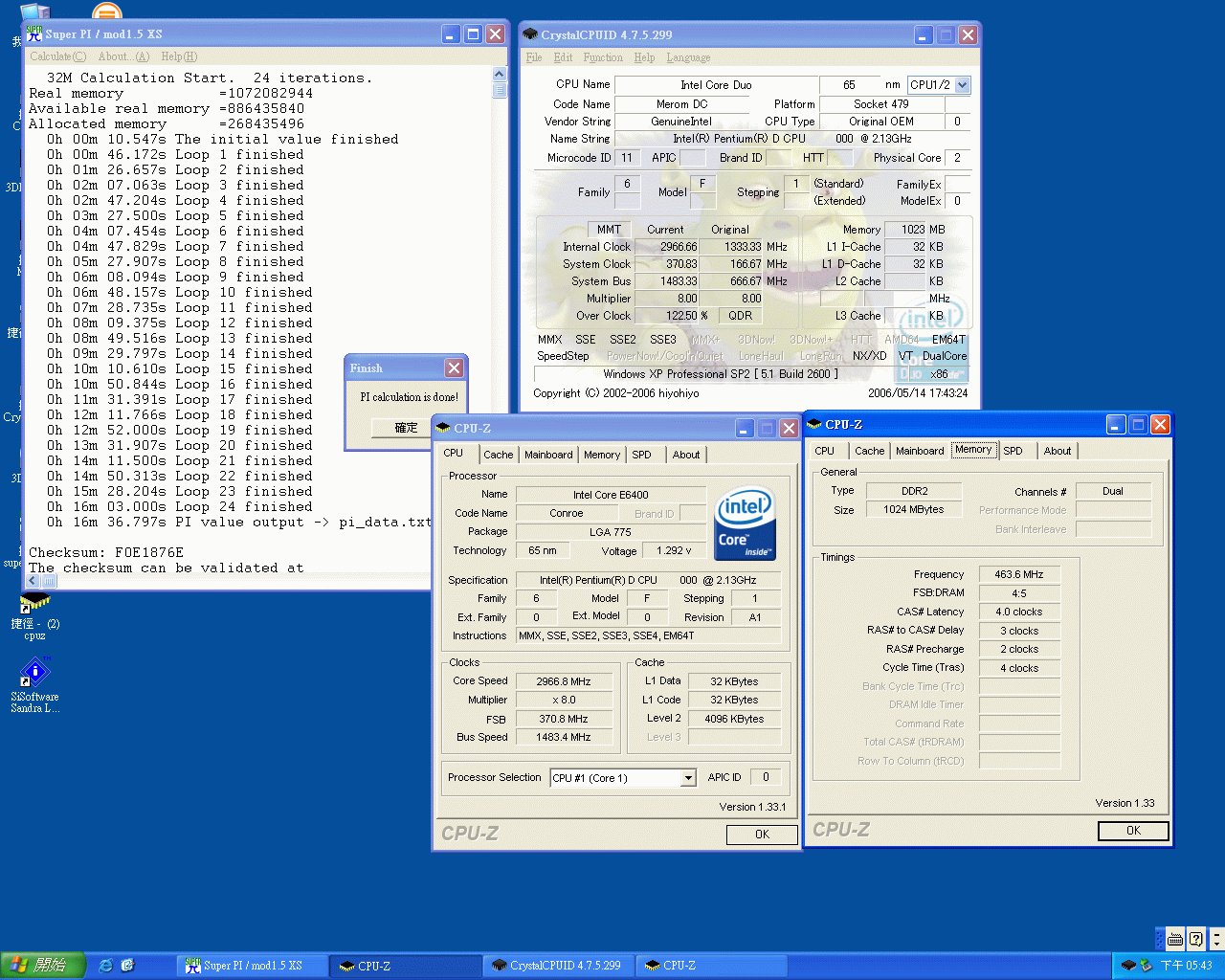Click the Level 2 cache value 4096 KBytes
The height and width of the screenshot is (980, 1225).
734,719
